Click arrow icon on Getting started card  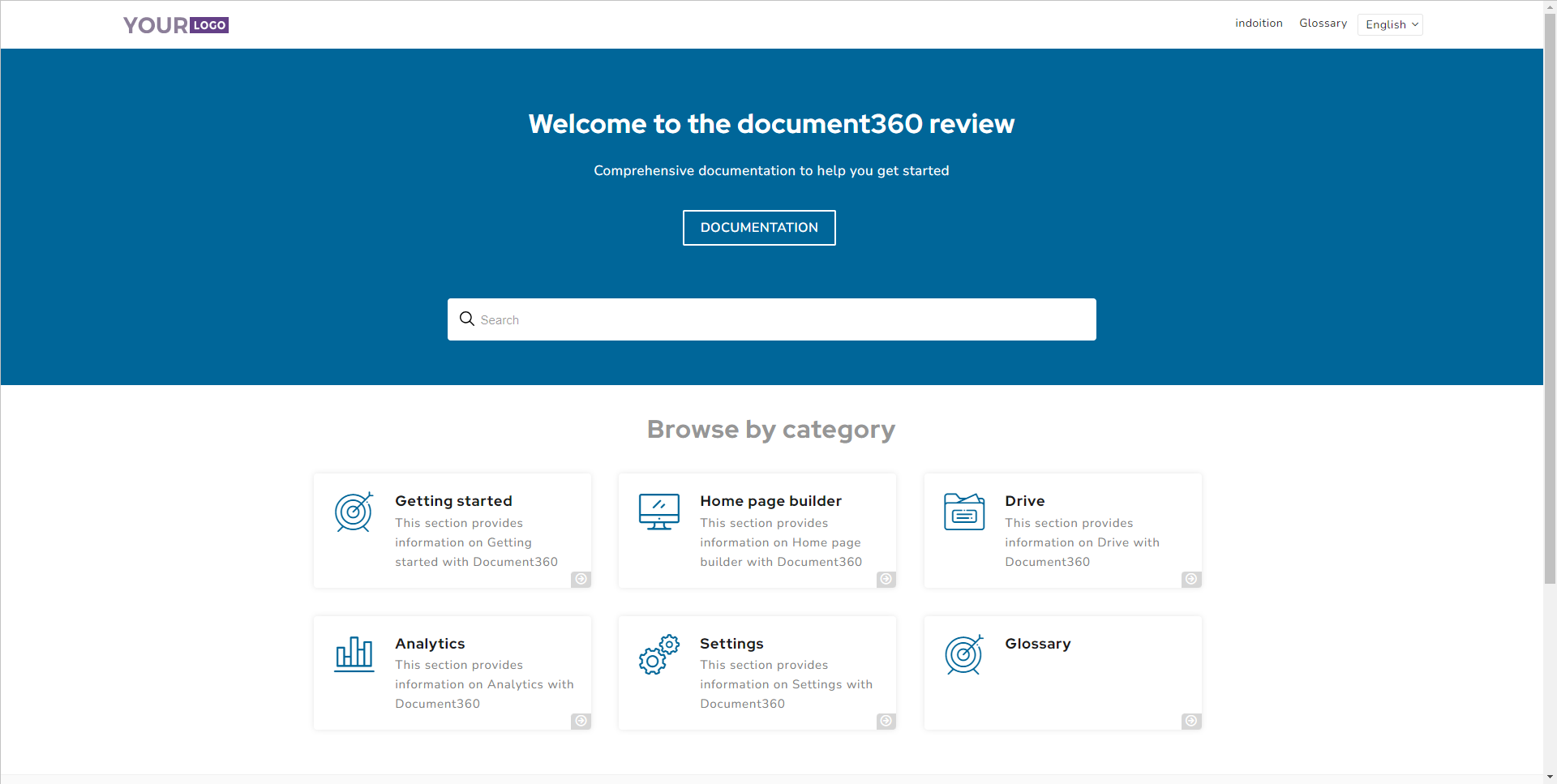click(581, 579)
